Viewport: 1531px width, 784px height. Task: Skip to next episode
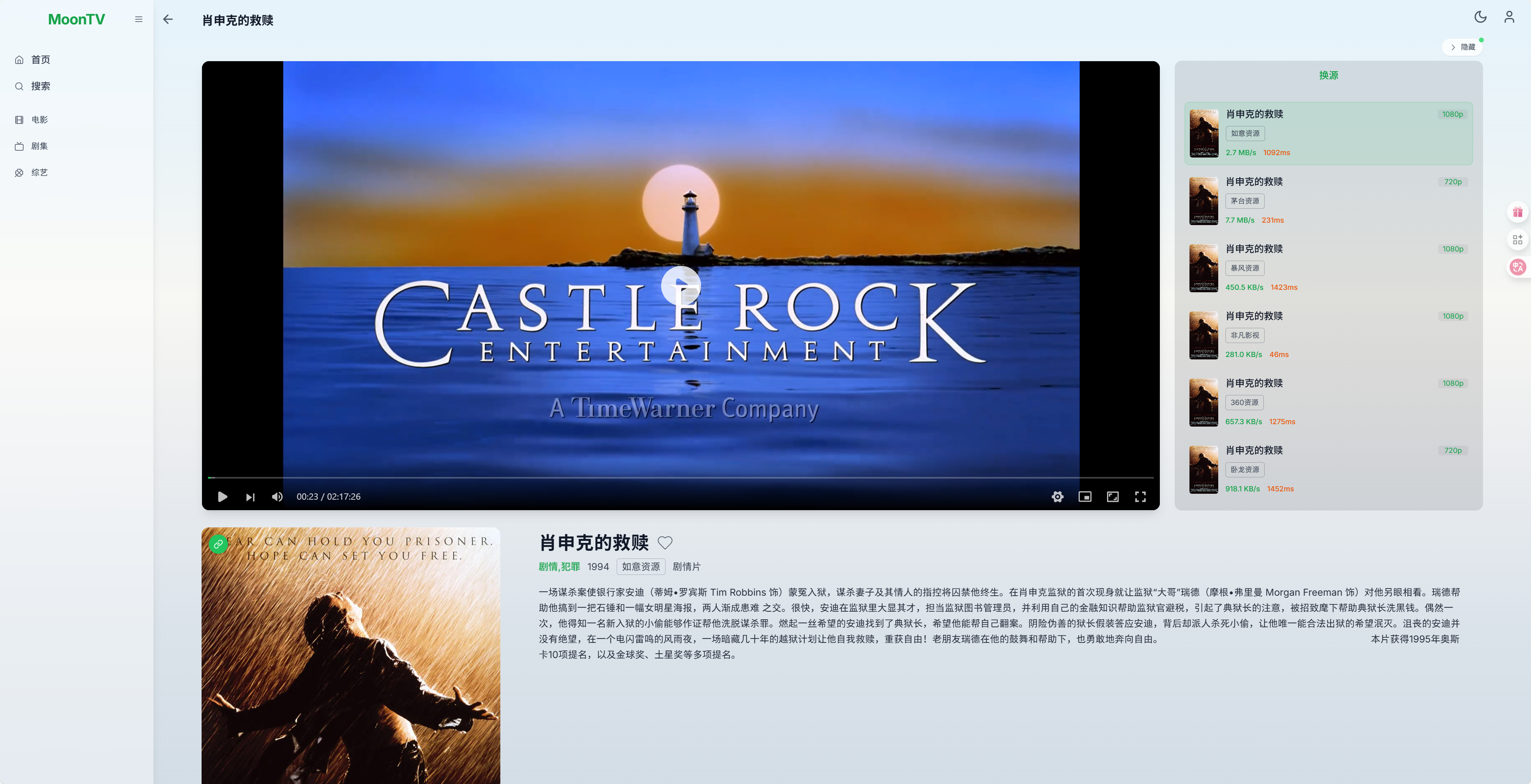250,497
